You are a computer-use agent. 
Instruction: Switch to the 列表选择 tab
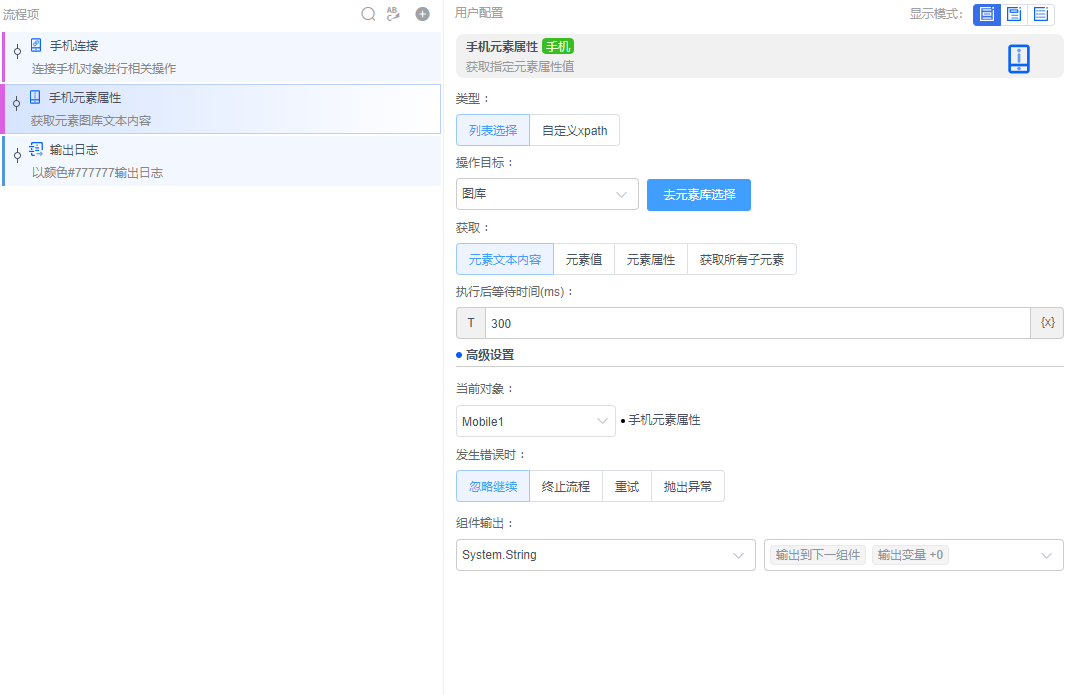[493, 130]
